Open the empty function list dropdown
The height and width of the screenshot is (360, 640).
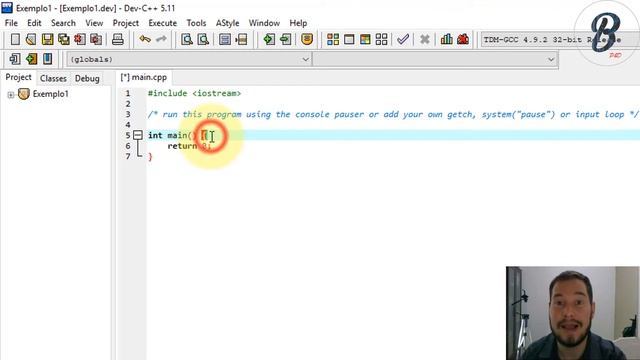coord(435,59)
